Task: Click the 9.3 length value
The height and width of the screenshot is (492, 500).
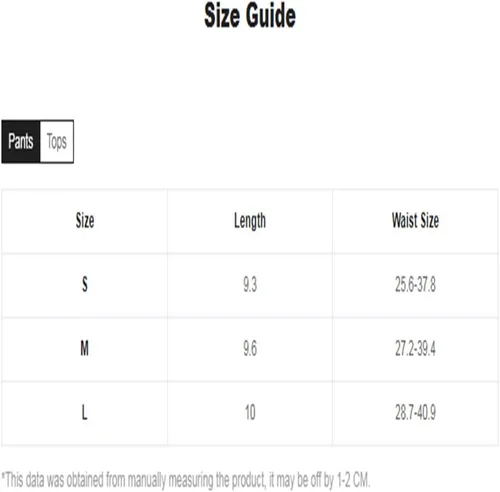Action: coord(250,285)
